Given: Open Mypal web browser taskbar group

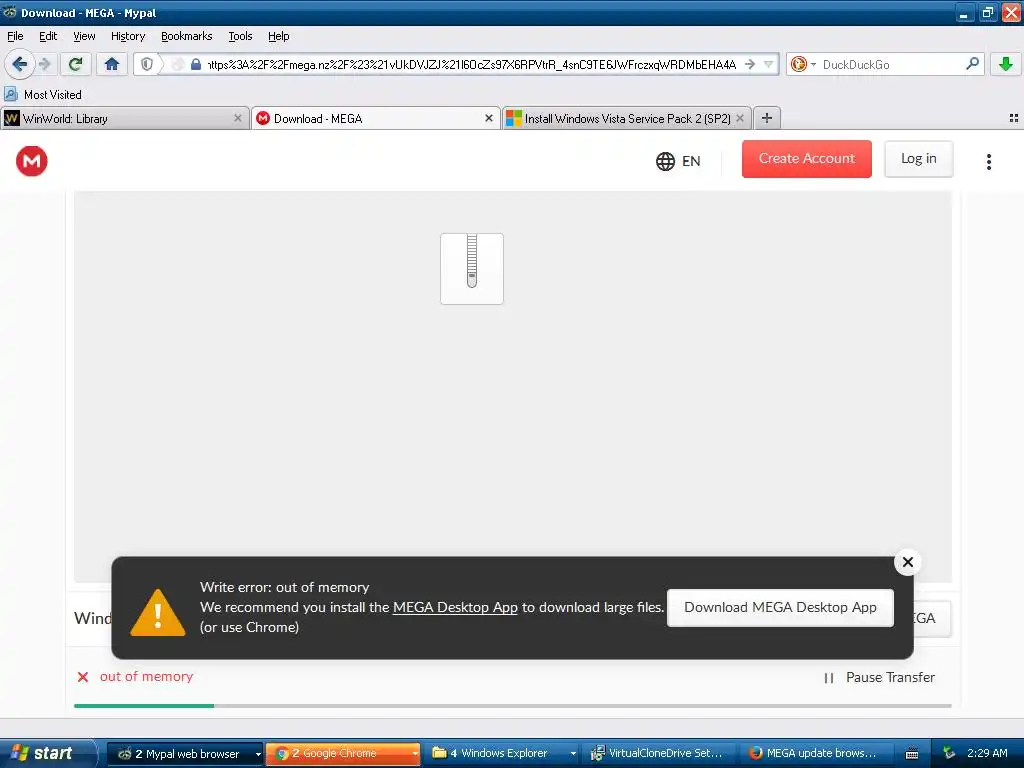Looking at the screenshot, I should pos(185,753).
